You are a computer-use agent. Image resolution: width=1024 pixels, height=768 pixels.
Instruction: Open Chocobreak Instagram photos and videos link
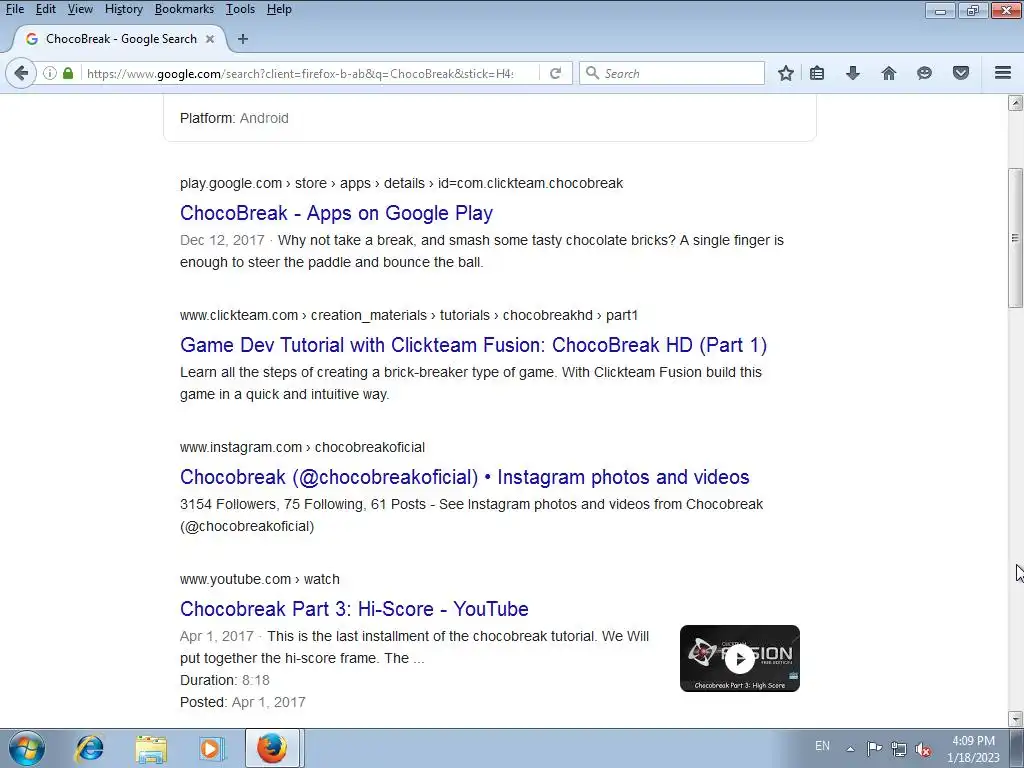[464, 477]
